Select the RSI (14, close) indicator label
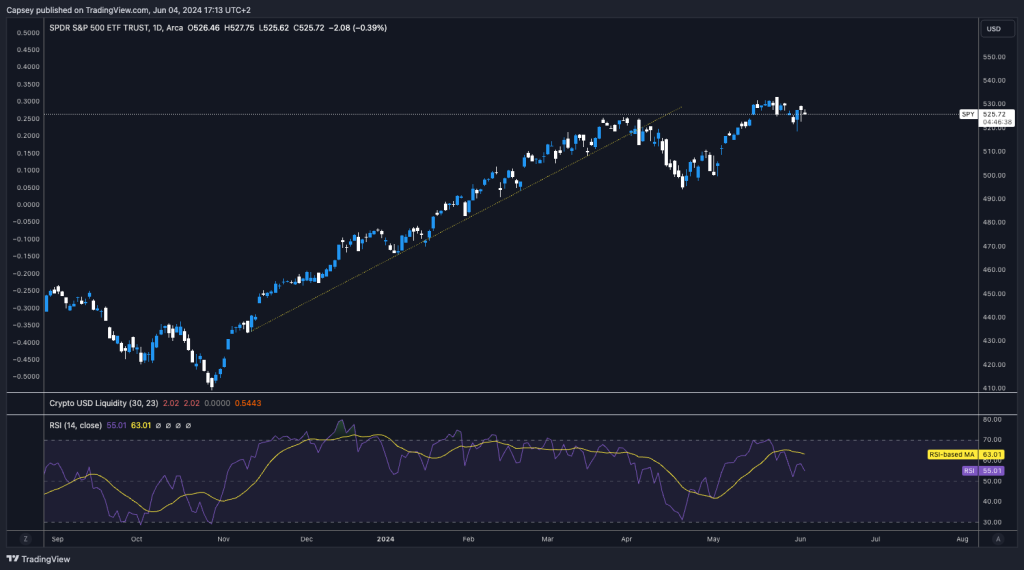Image resolution: width=1024 pixels, height=570 pixels. 76,425
